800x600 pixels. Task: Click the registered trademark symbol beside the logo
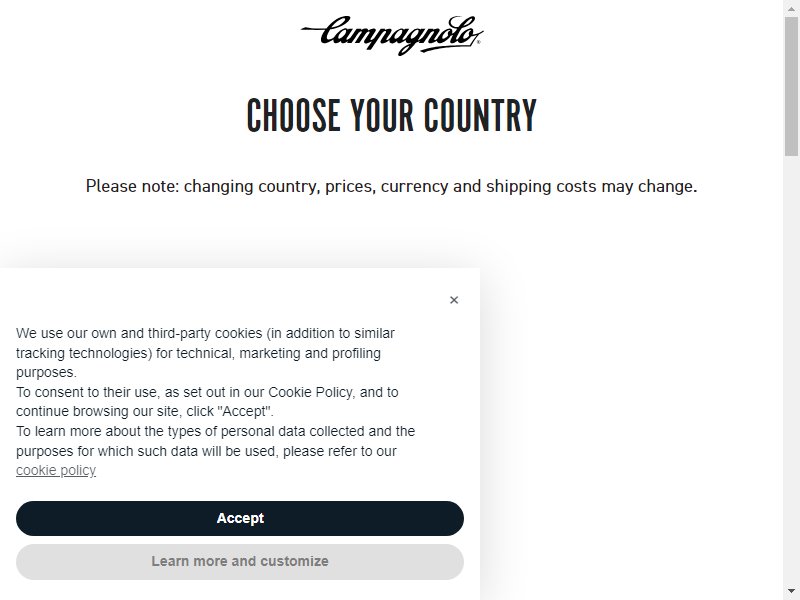pyautogui.click(x=478, y=43)
